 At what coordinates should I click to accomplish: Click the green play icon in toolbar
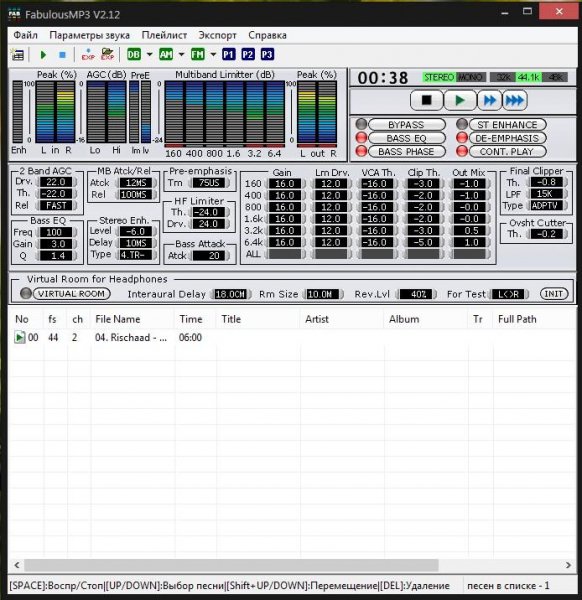point(43,55)
